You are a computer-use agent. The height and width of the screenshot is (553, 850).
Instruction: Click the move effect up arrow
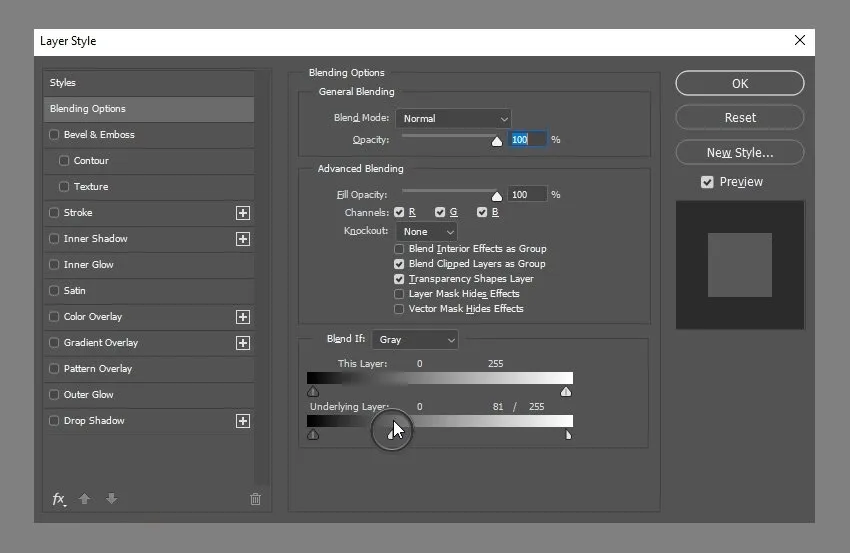click(x=85, y=499)
